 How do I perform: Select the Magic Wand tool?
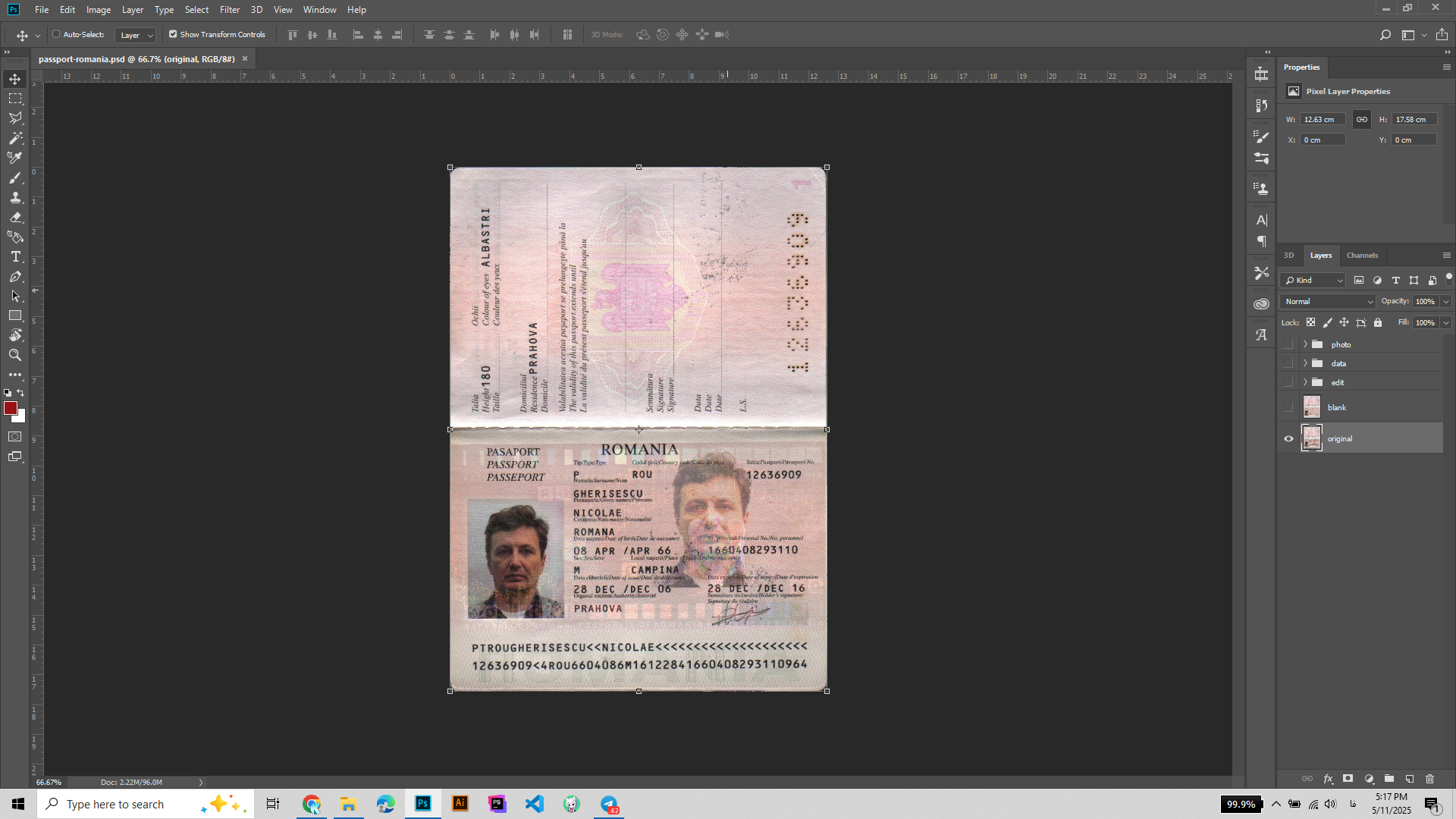15,138
